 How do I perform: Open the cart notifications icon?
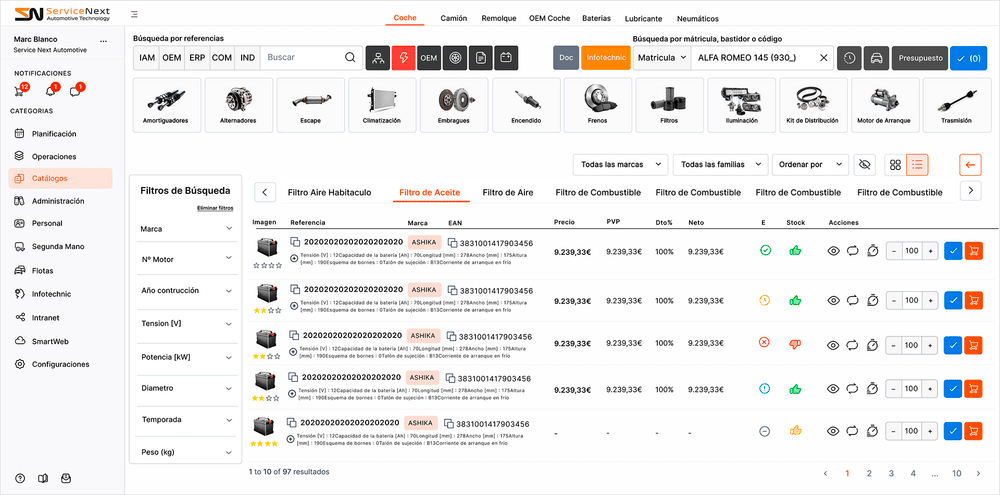point(21,92)
